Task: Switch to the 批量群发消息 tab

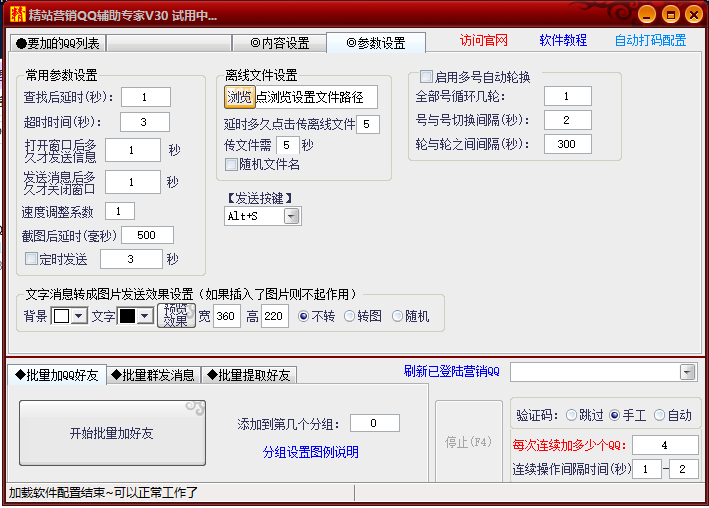Action: tap(153, 375)
